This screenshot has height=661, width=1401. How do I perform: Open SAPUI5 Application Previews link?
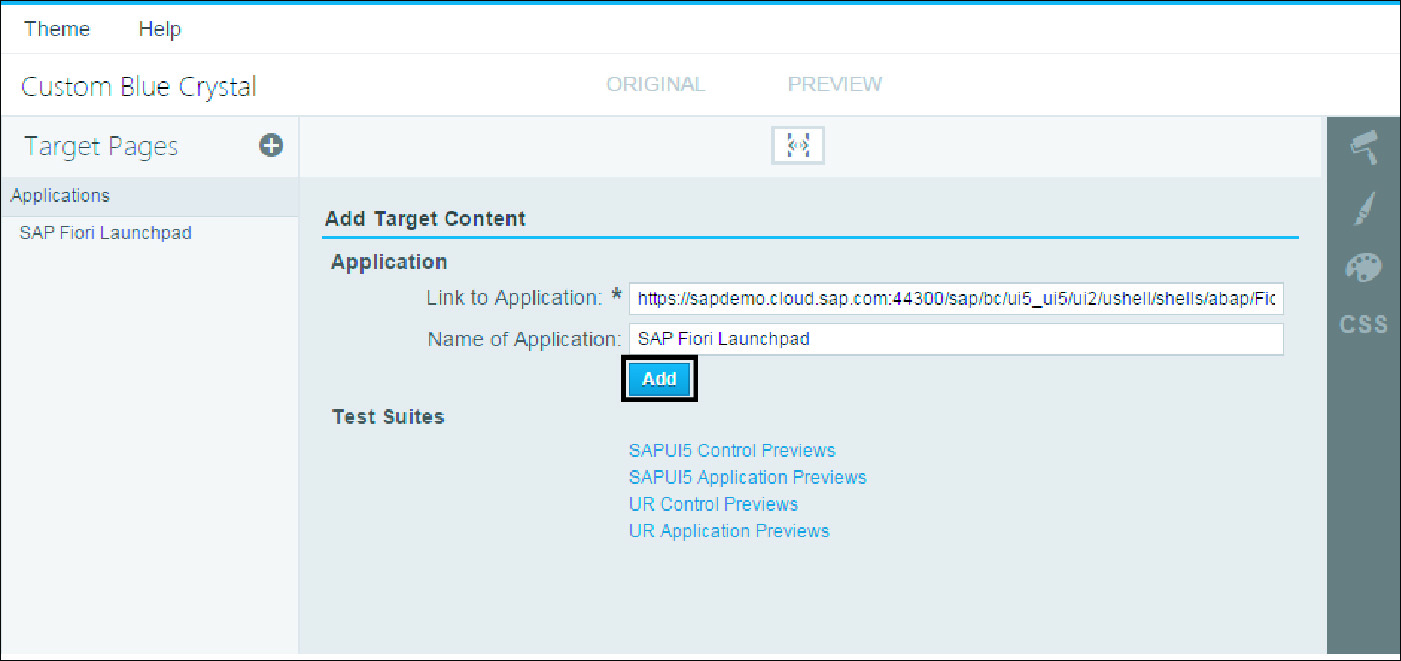[747, 477]
